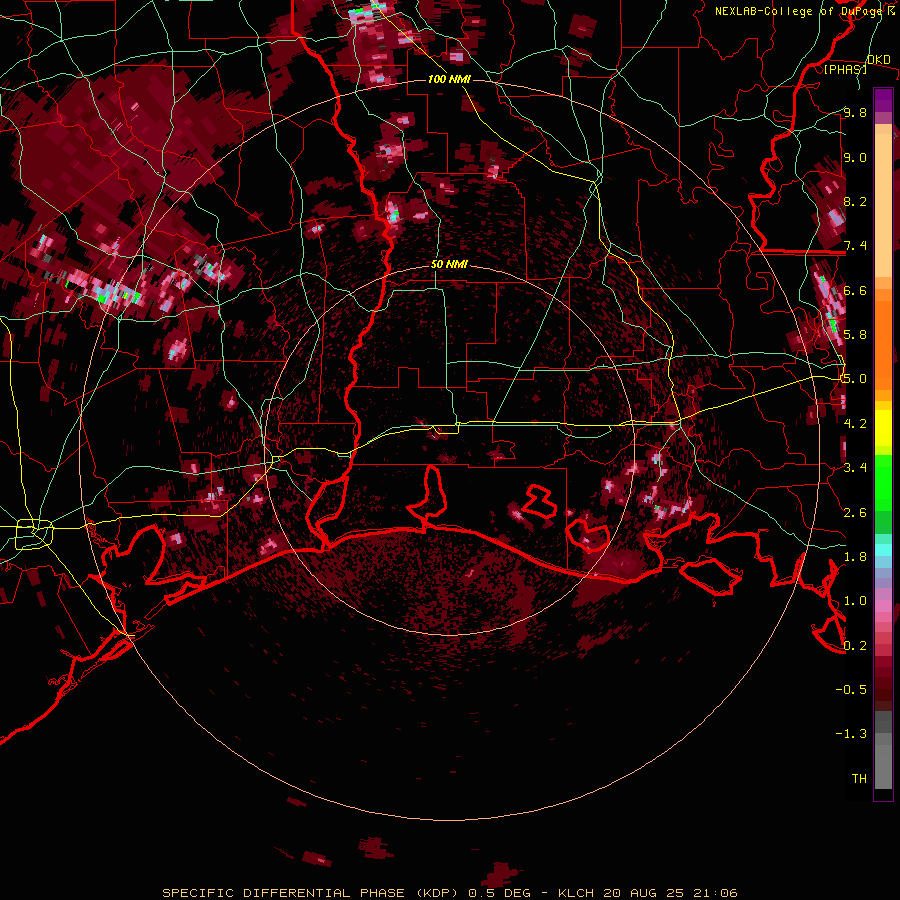Click the TH label on the scale
This screenshot has height=900, width=900.
[x=859, y=779]
